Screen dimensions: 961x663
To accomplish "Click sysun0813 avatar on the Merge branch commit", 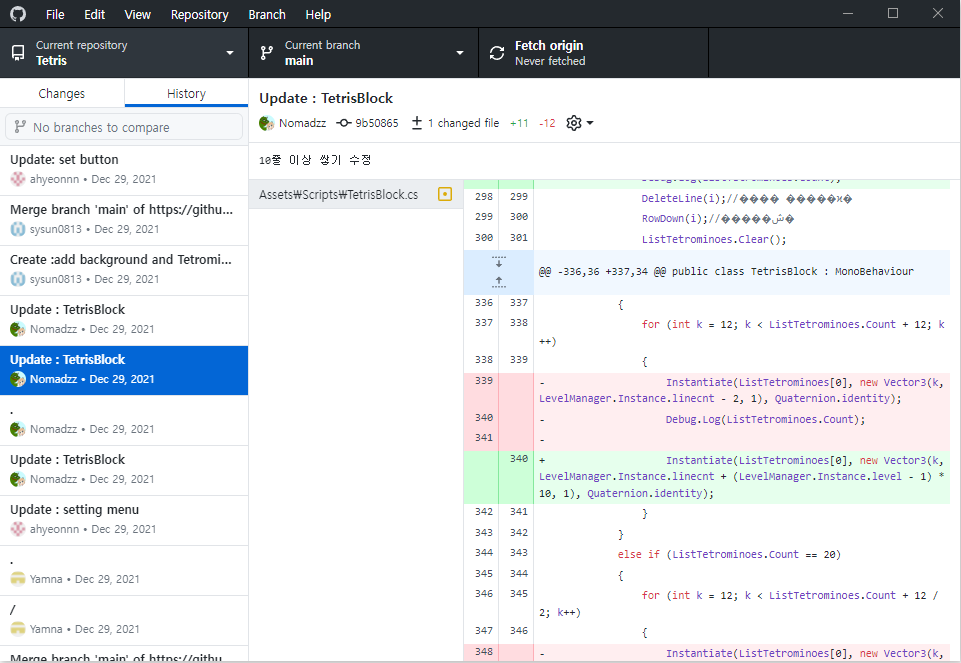I will (x=18, y=229).
